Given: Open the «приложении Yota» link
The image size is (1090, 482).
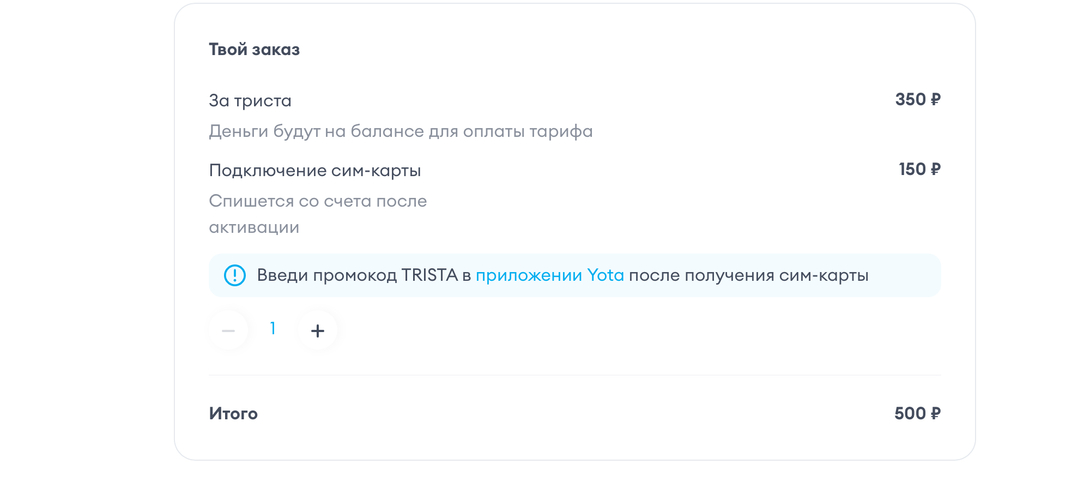Looking at the screenshot, I should (x=549, y=275).
